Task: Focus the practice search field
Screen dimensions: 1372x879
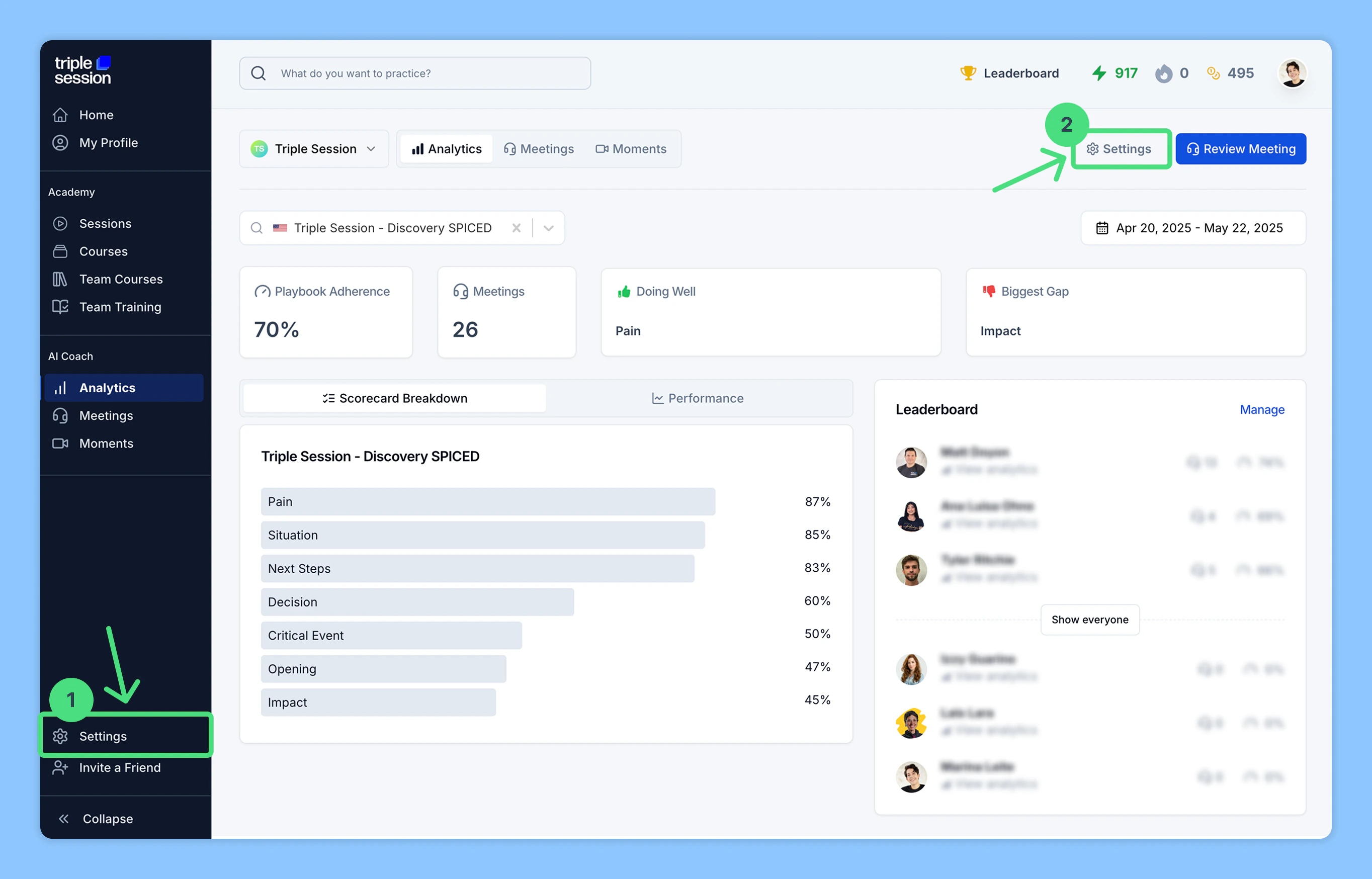Action: 415,73
